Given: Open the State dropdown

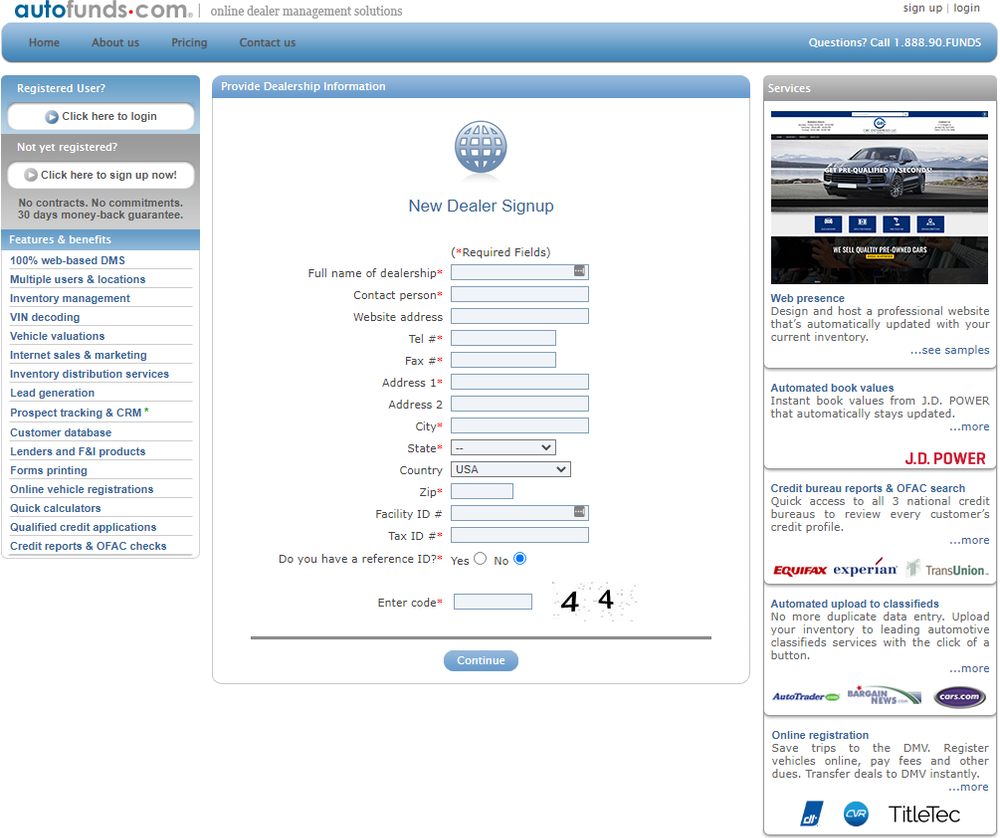Looking at the screenshot, I should 503,448.
